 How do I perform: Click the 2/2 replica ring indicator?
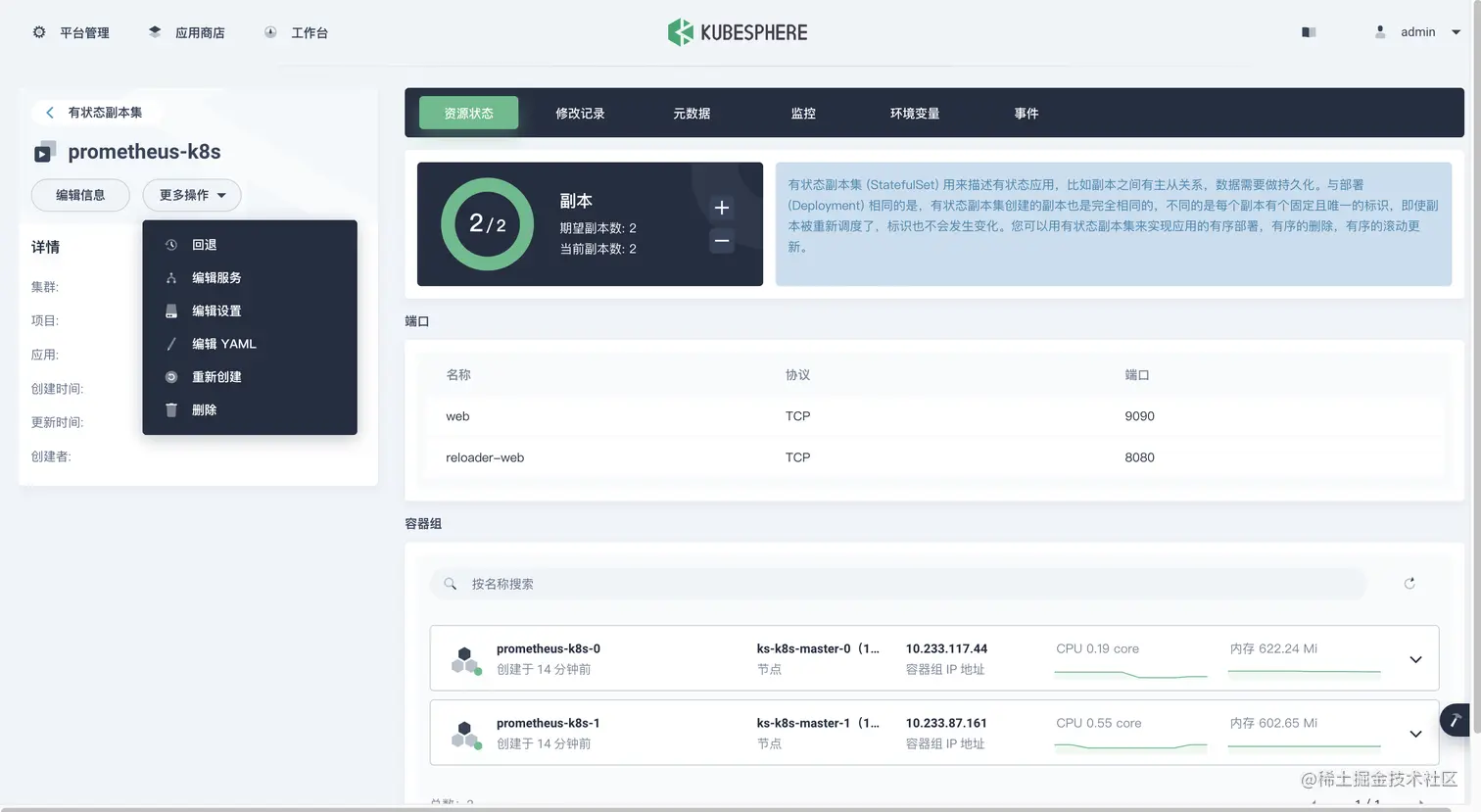488,224
